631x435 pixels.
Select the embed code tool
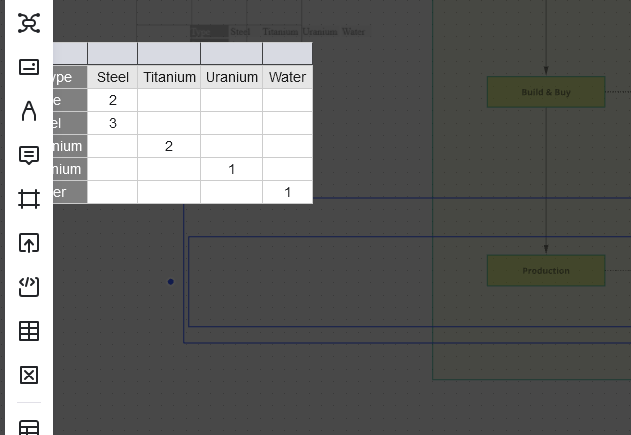(x=29, y=287)
